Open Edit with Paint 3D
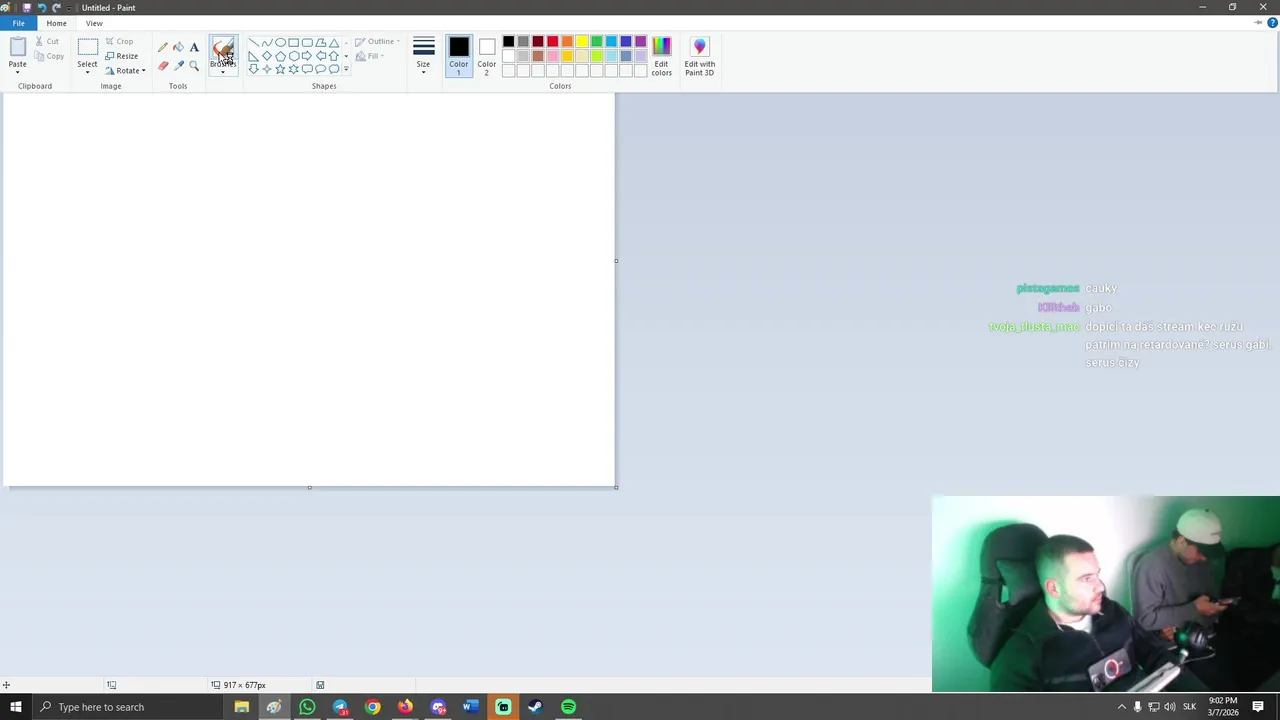 point(699,57)
